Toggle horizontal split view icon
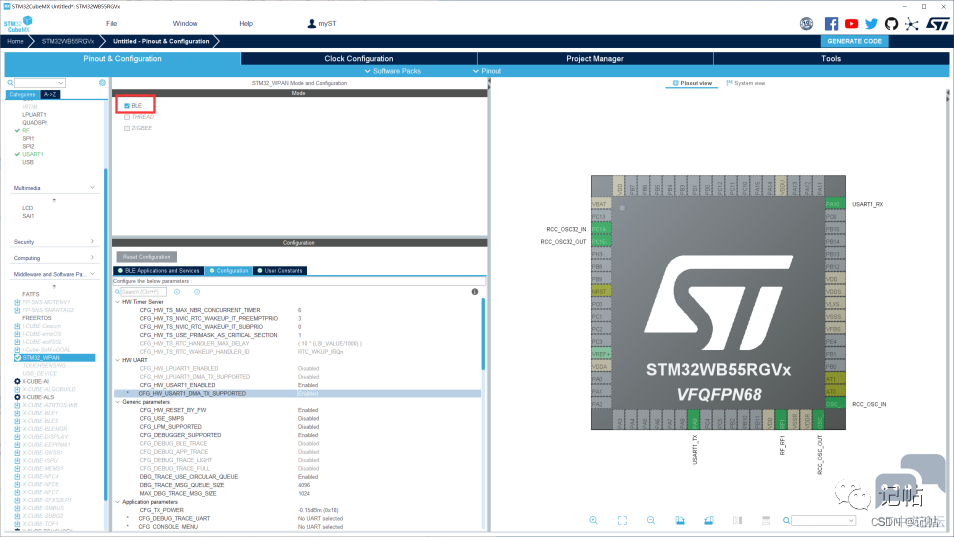954x537 pixels. point(766,521)
